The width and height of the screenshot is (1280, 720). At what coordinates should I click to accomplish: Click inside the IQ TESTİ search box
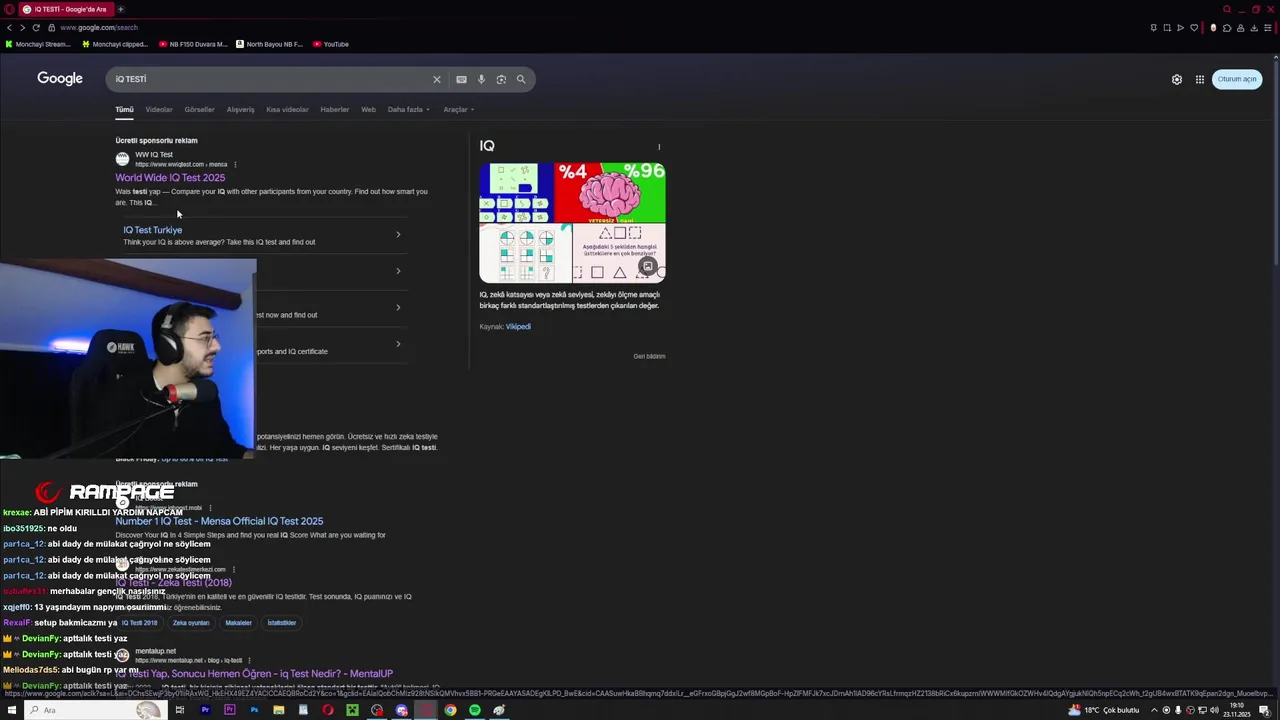click(x=270, y=79)
